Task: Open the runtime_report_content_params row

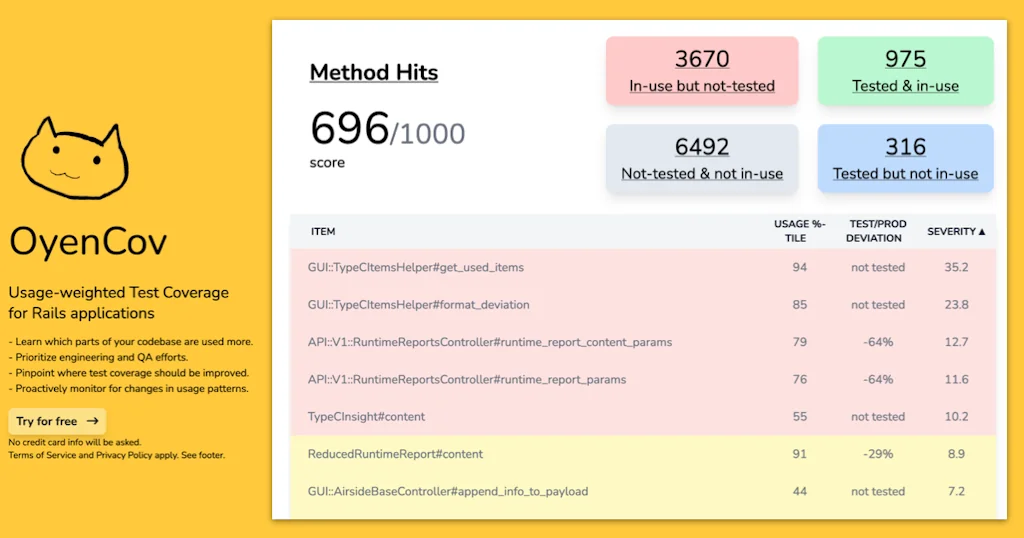Action: coord(490,342)
